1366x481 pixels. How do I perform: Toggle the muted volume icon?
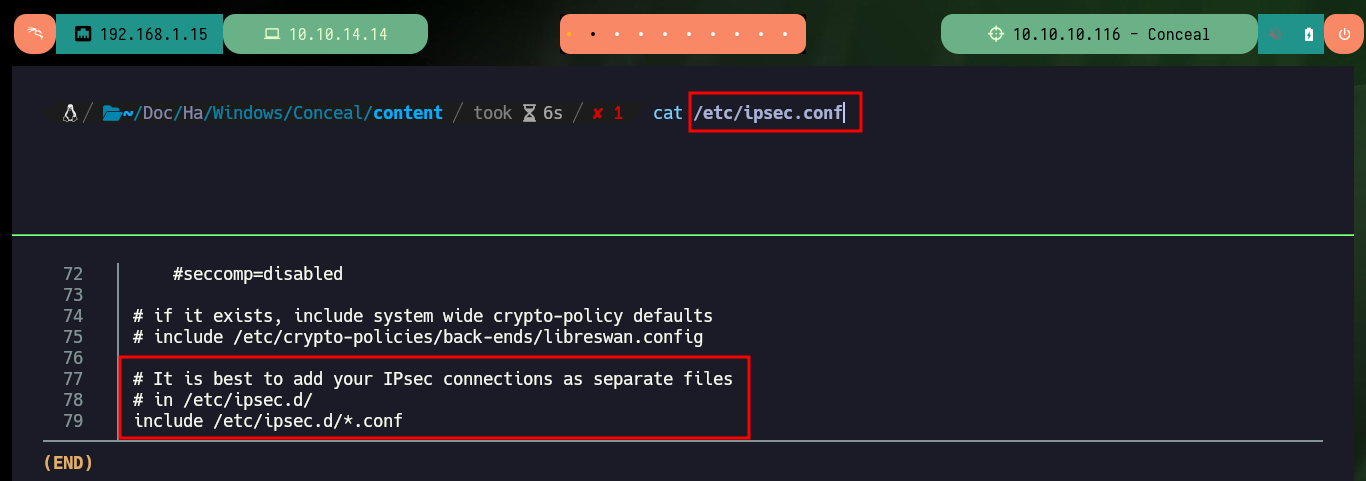point(1276,34)
